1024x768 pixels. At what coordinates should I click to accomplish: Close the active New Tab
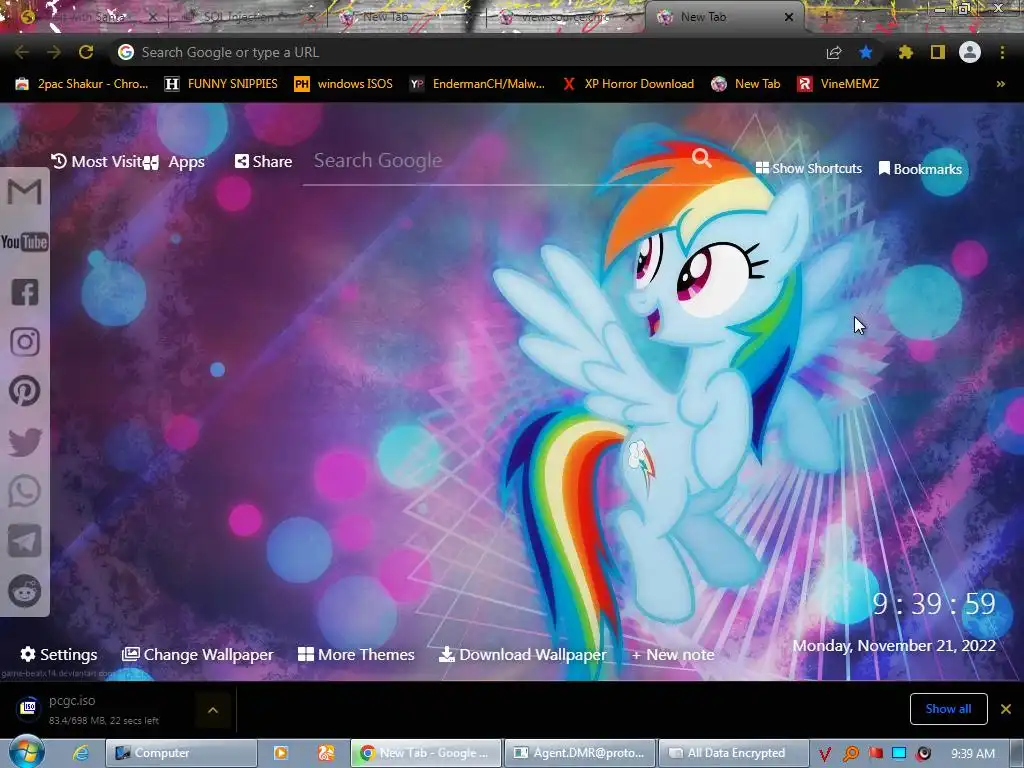789,17
